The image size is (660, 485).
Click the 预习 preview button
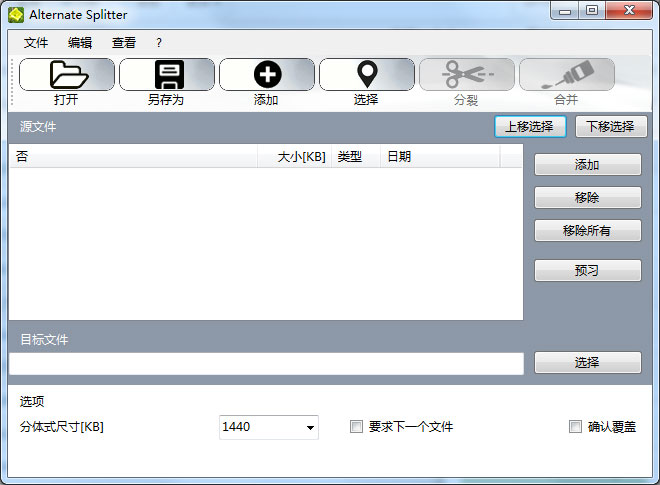pyautogui.click(x=588, y=270)
